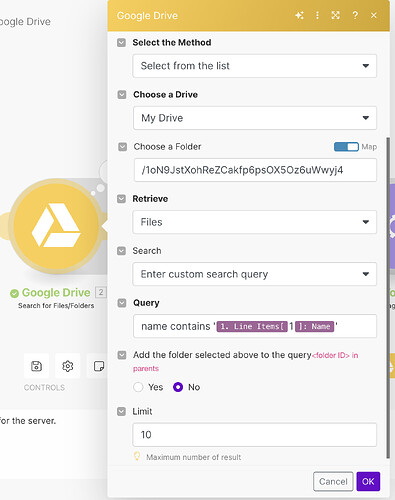Click the AI sparkle icon in panel header
This screenshot has width=395, height=500.
[299, 15]
